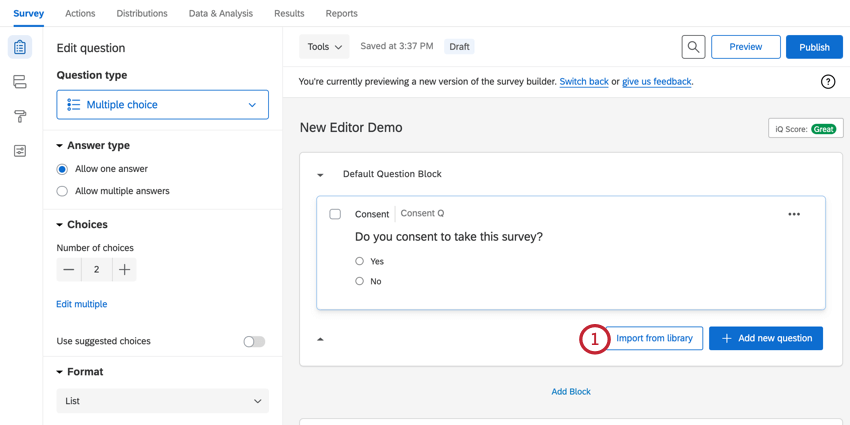This screenshot has width=850, height=425.
Task: Expand the Format List dropdown
Action: pyautogui.click(x=162, y=401)
